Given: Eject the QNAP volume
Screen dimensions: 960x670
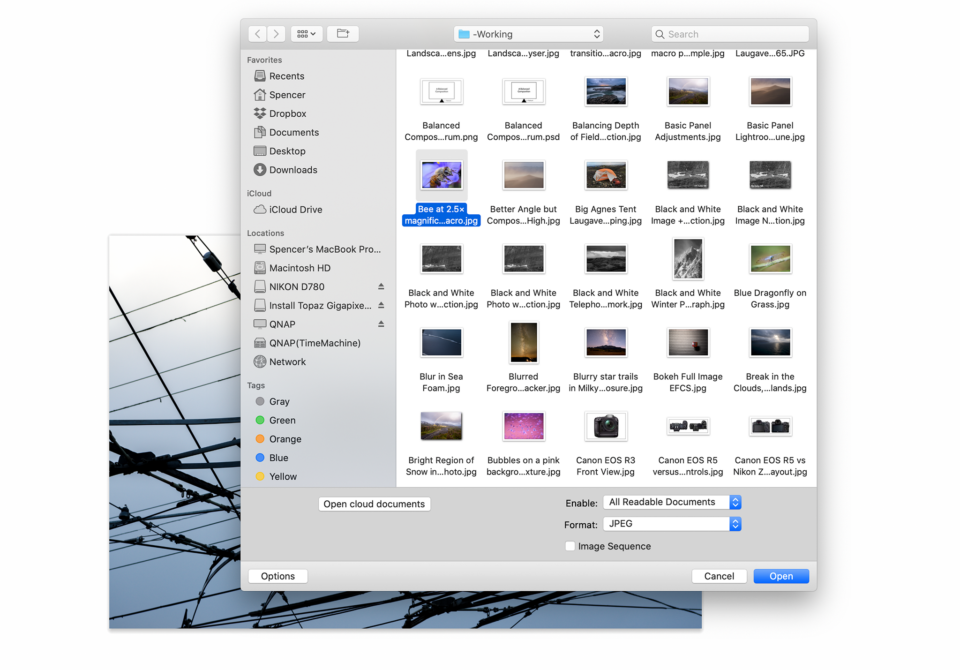Looking at the screenshot, I should [x=381, y=324].
